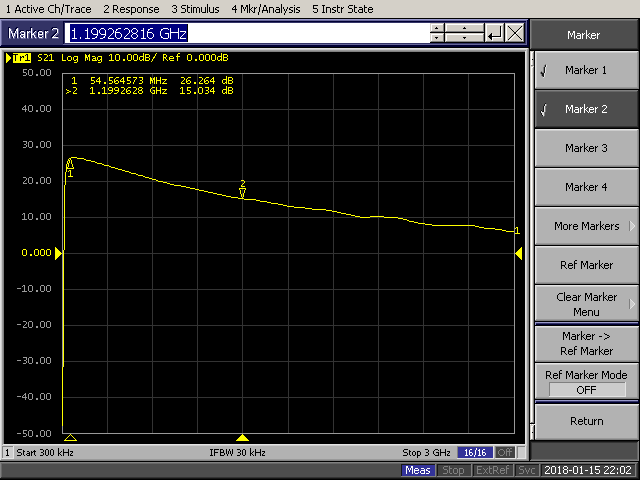Open the Mkr/Analysis menu
This screenshot has width=640, height=480.
click(264, 9)
